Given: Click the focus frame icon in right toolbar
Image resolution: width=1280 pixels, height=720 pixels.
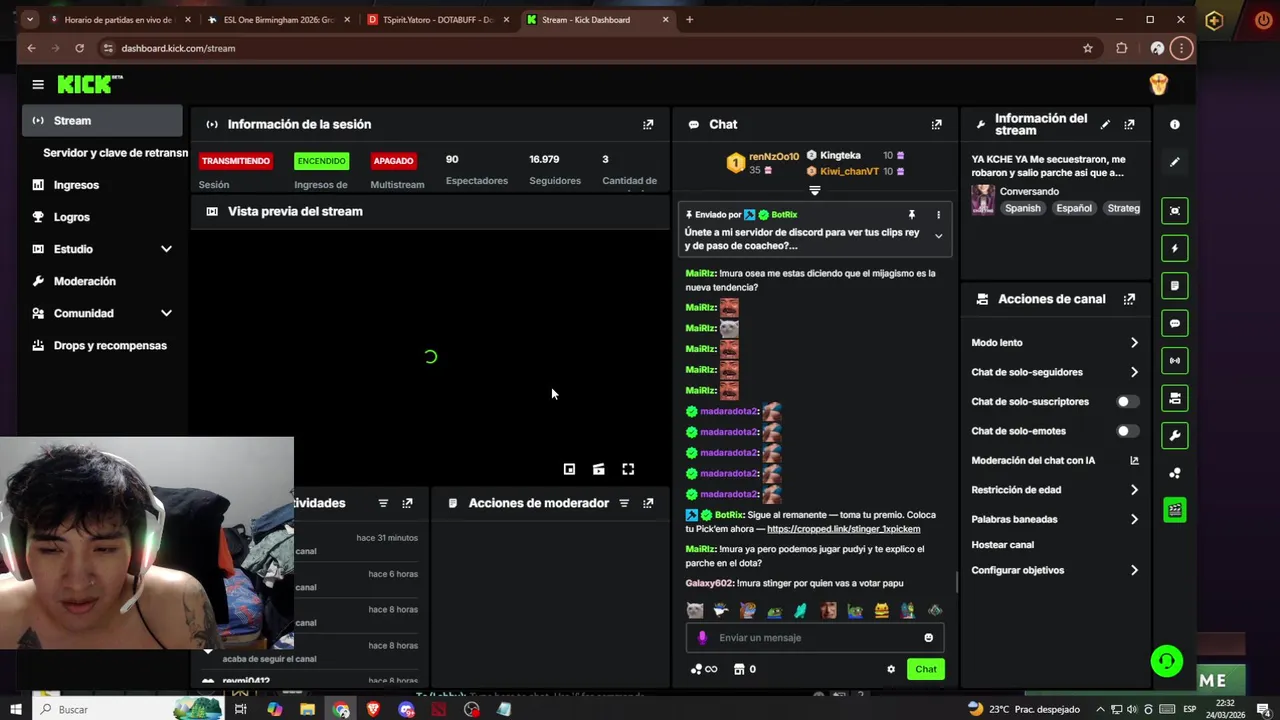Looking at the screenshot, I should tap(1175, 210).
